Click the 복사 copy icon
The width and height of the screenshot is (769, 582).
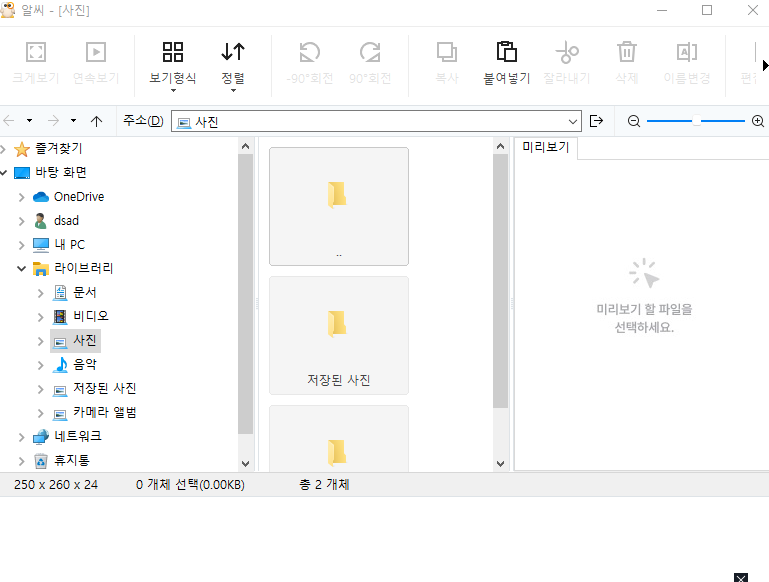click(447, 52)
